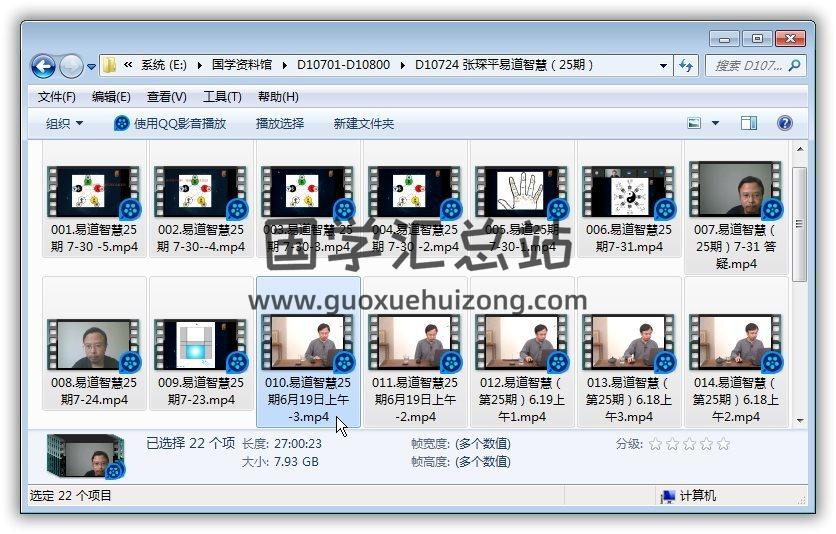Select video 008.易道智慧25期7-24.mp4
The image size is (836, 534).
point(94,344)
